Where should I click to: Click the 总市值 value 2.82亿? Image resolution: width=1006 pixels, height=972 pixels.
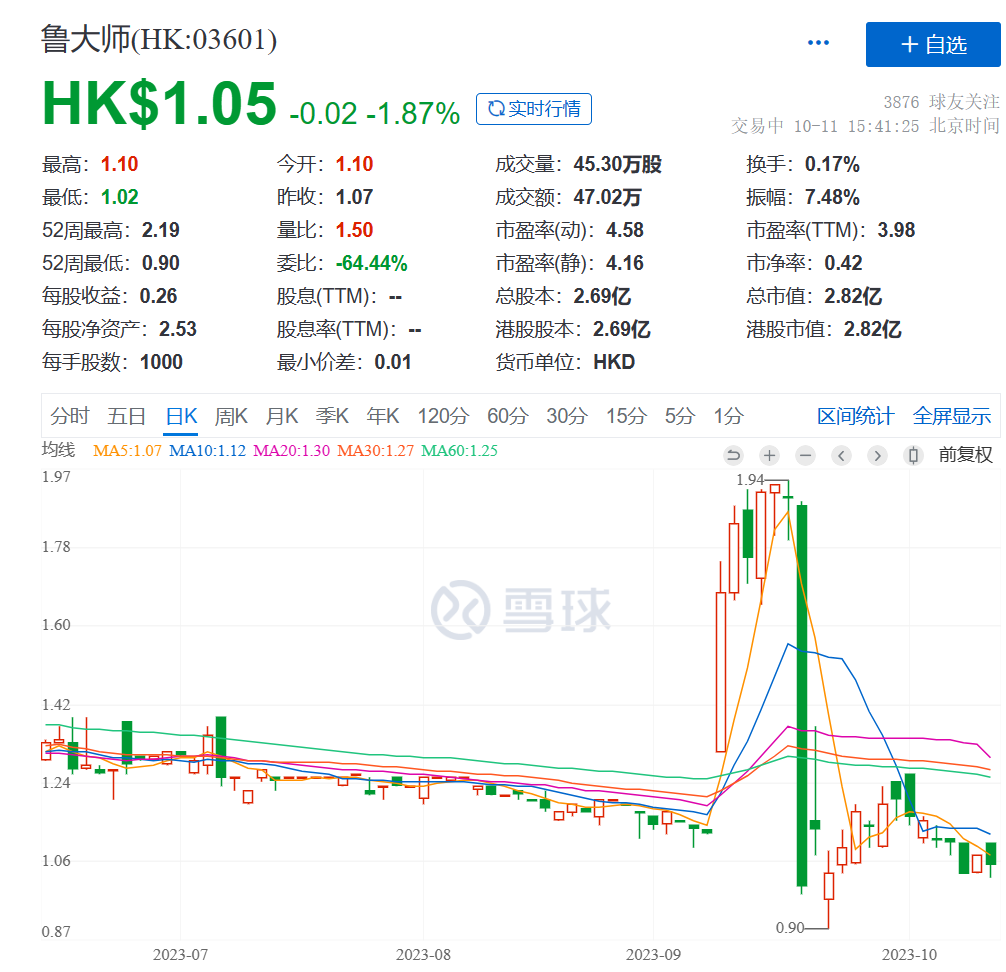point(853,296)
